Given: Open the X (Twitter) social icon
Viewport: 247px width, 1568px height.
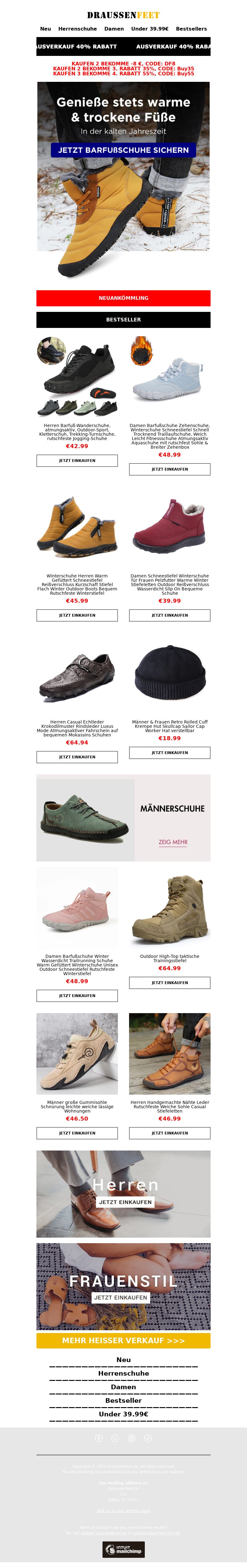Looking at the screenshot, I should point(115,1438).
